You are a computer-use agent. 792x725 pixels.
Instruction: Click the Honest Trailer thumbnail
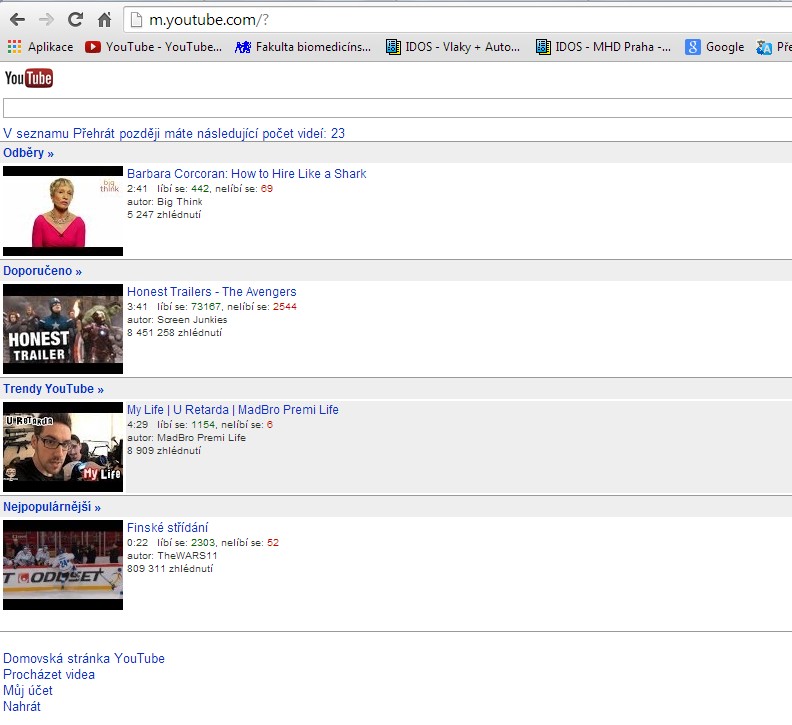point(63,329)
